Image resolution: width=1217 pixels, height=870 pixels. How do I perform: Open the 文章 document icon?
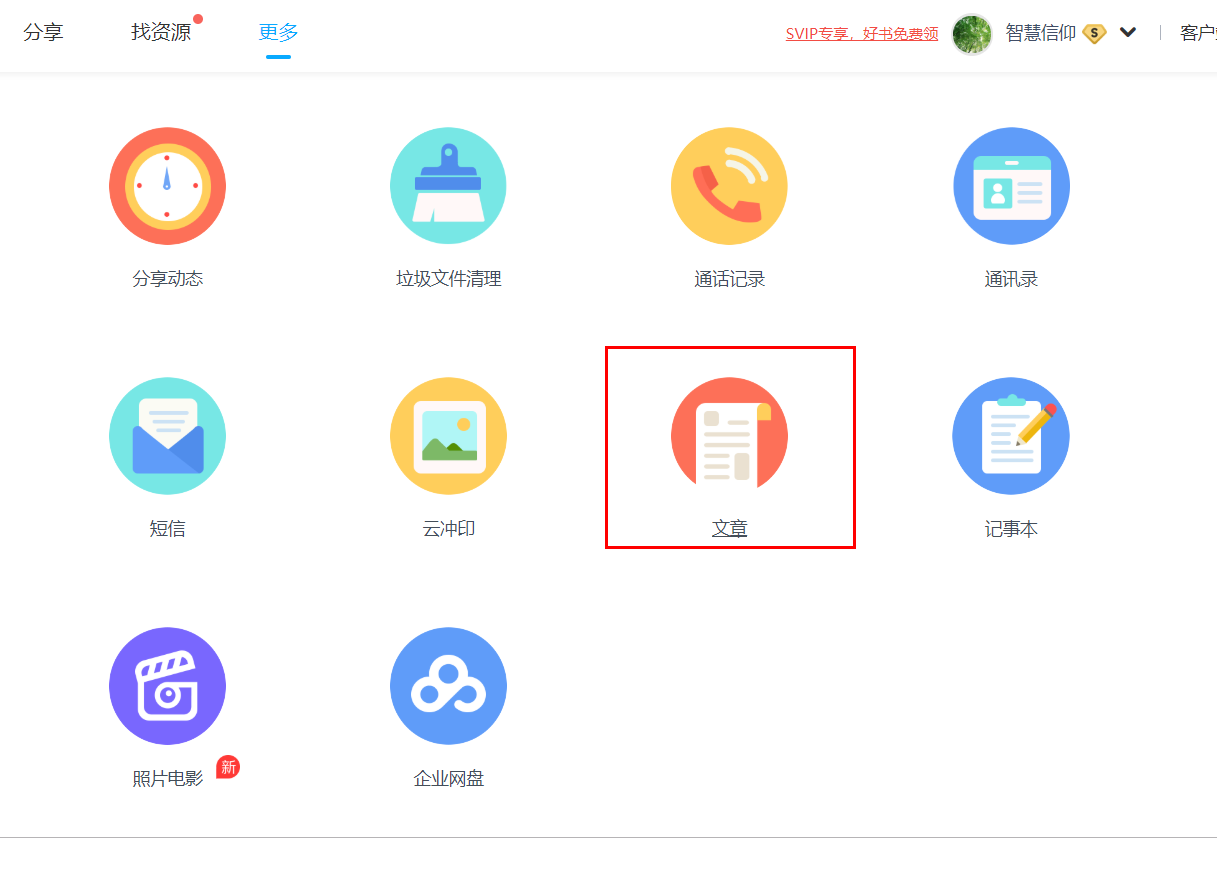(x=729, y=436)
